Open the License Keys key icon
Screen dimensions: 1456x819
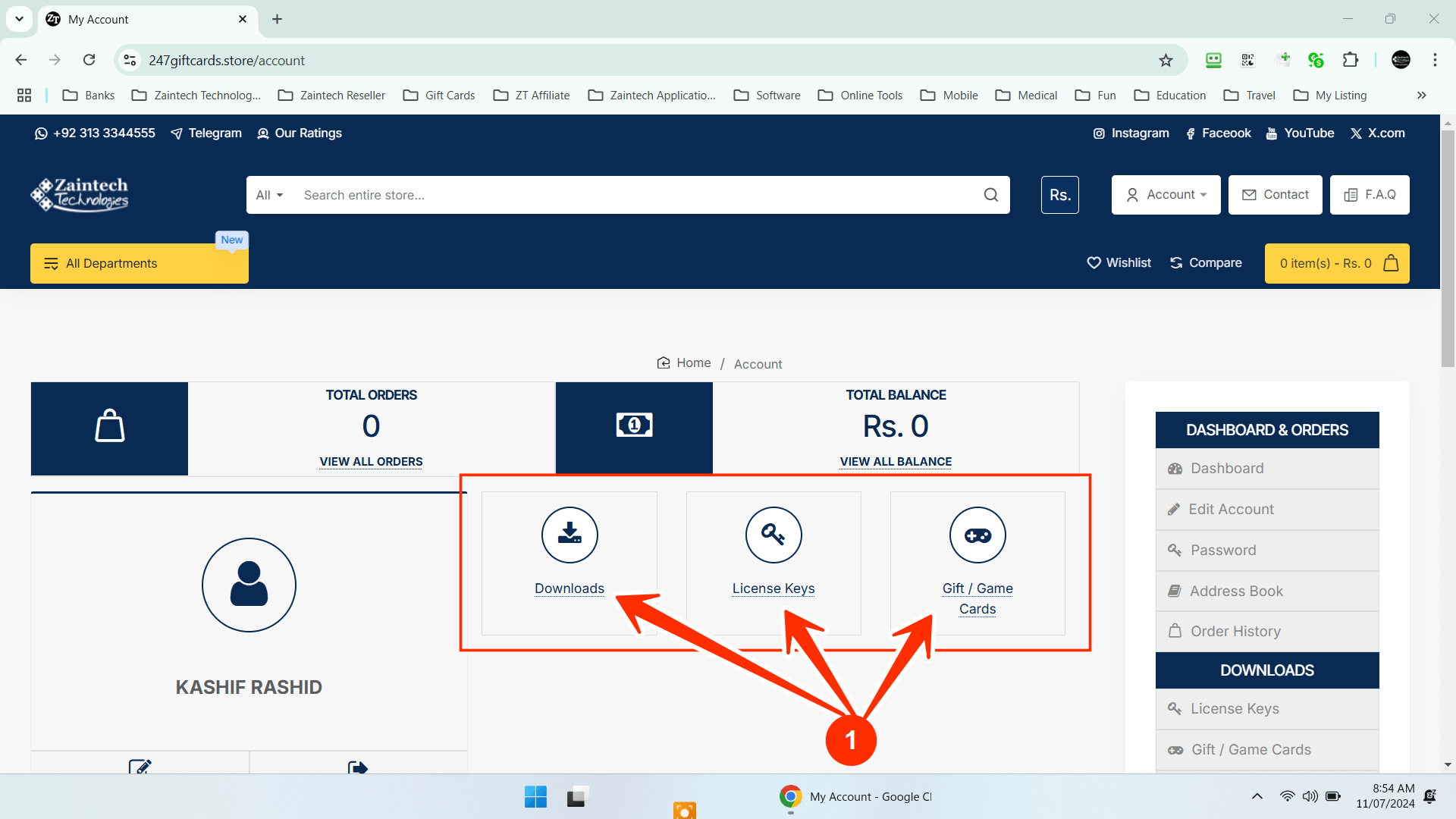point(773,535)
